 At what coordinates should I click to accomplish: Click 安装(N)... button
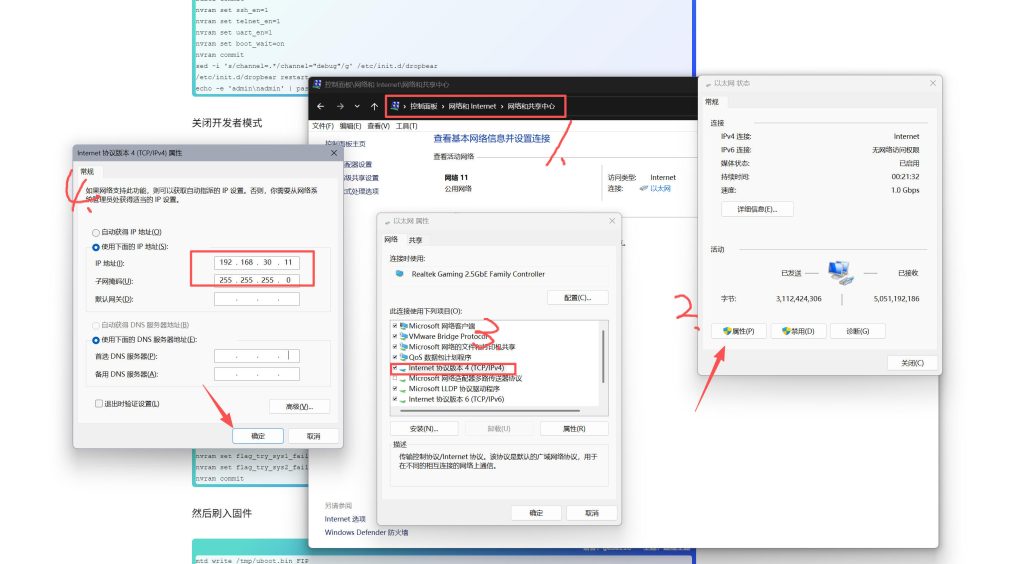(x=424, y=429)
